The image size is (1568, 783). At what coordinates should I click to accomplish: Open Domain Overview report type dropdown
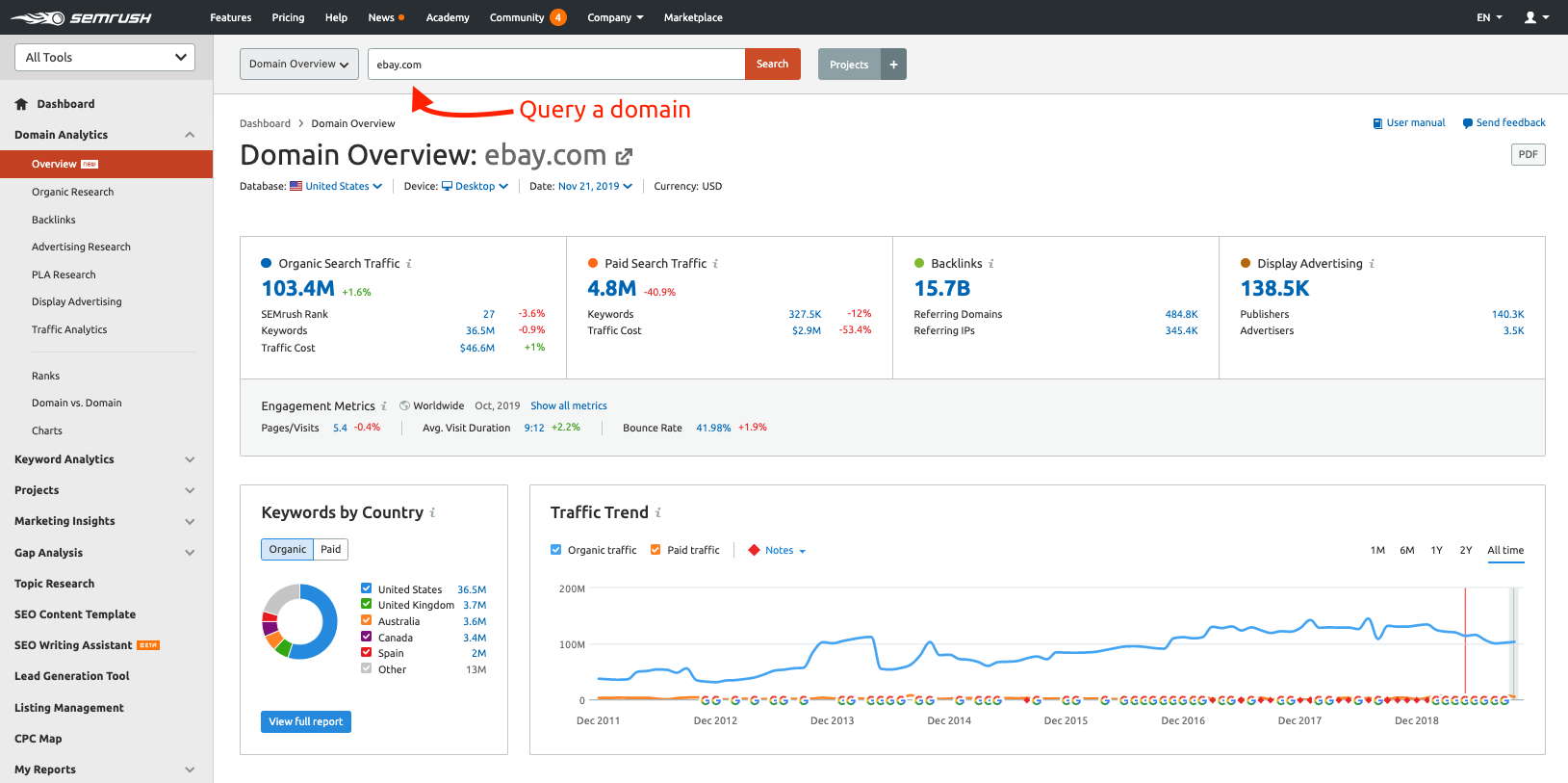(x=299, y=64)
